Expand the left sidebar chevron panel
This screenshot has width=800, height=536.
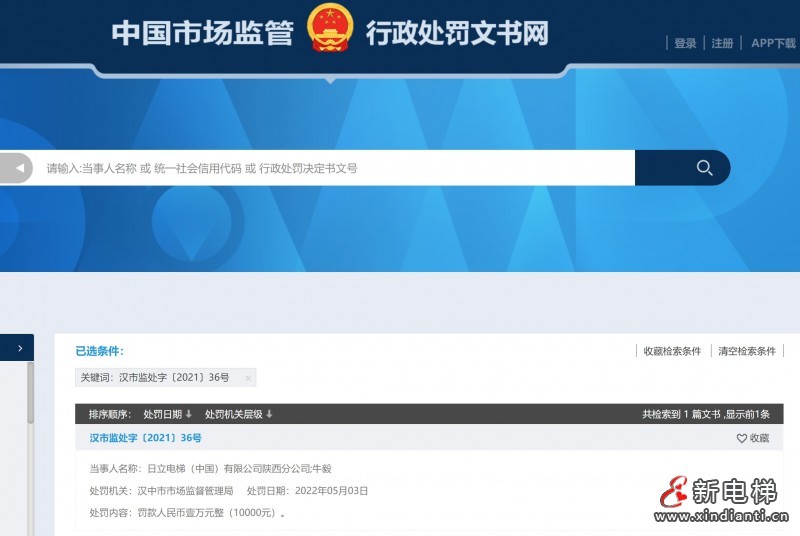(19, 348)
